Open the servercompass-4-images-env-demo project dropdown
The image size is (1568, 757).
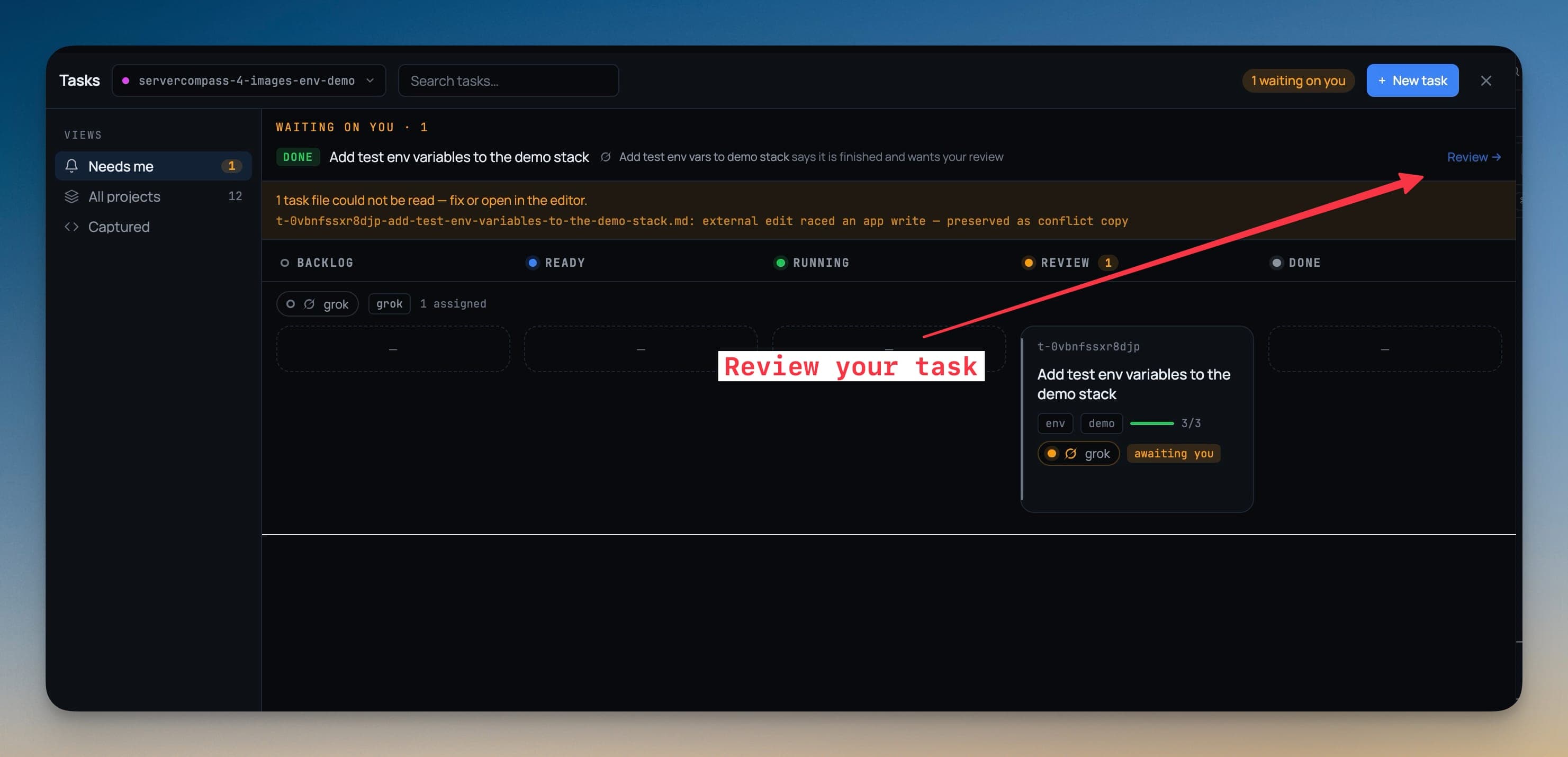(x=248, y=80)
